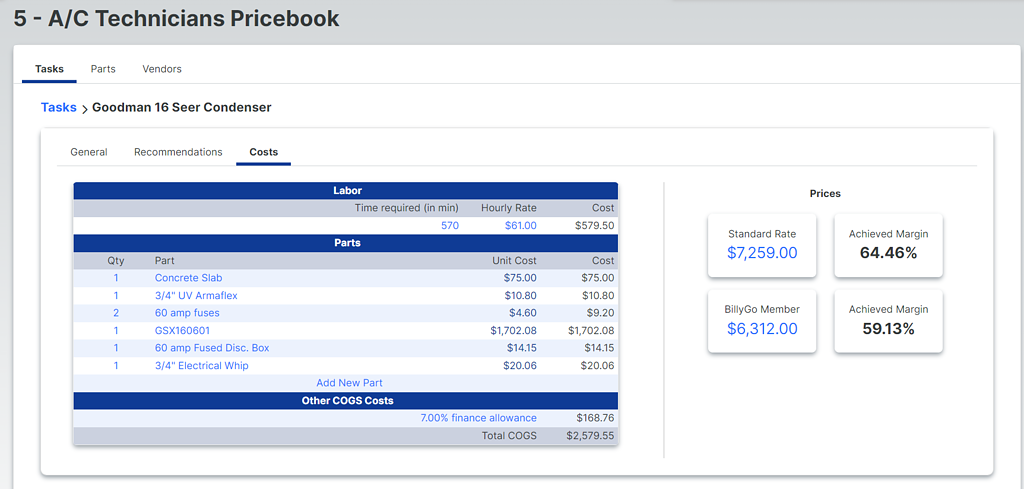Open the 3/4" Electrical Whip part
The height and width of the screenshot is (489, 1024).
click(x=201, y=366)
